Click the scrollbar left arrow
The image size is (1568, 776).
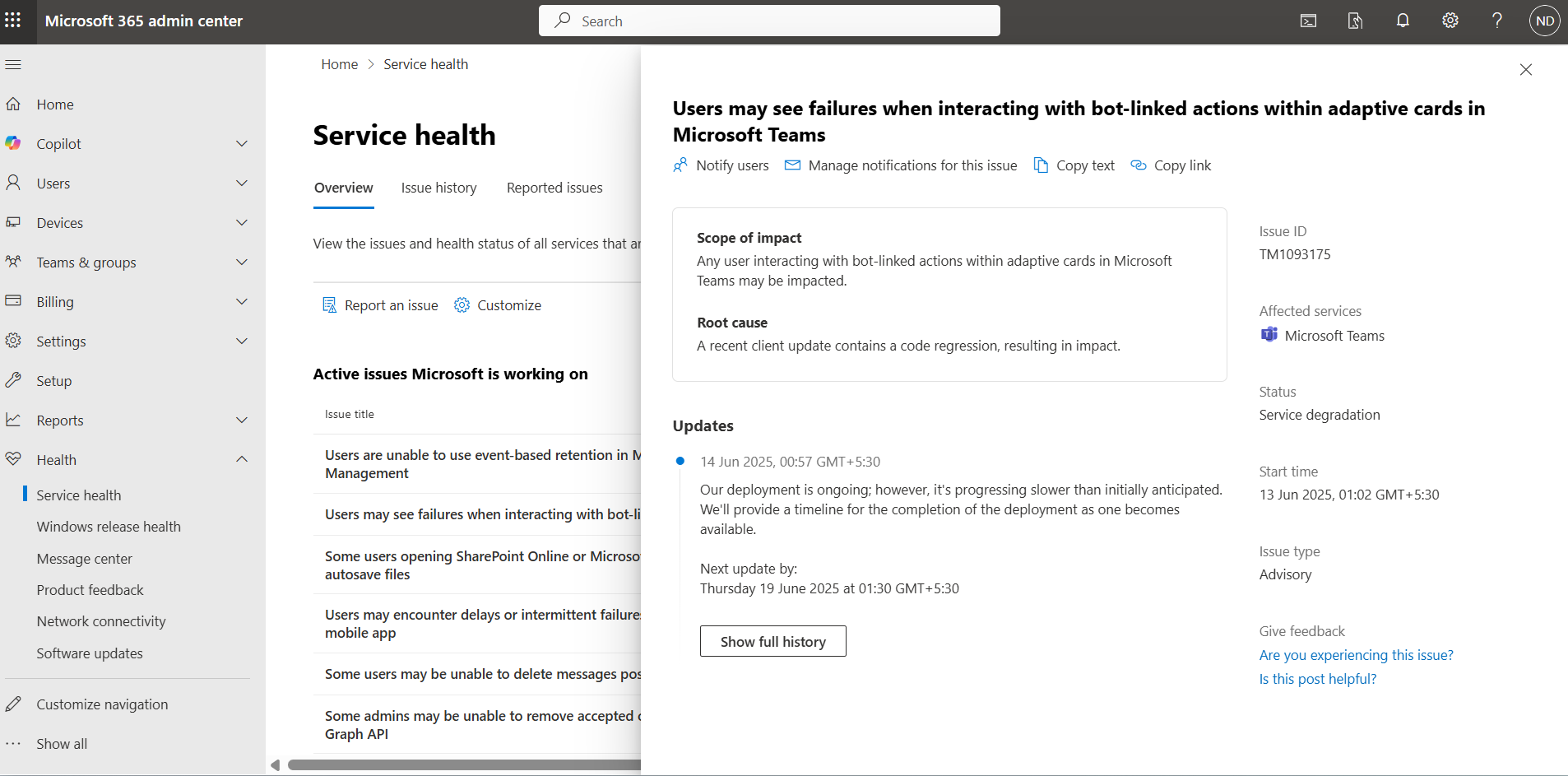276,765
